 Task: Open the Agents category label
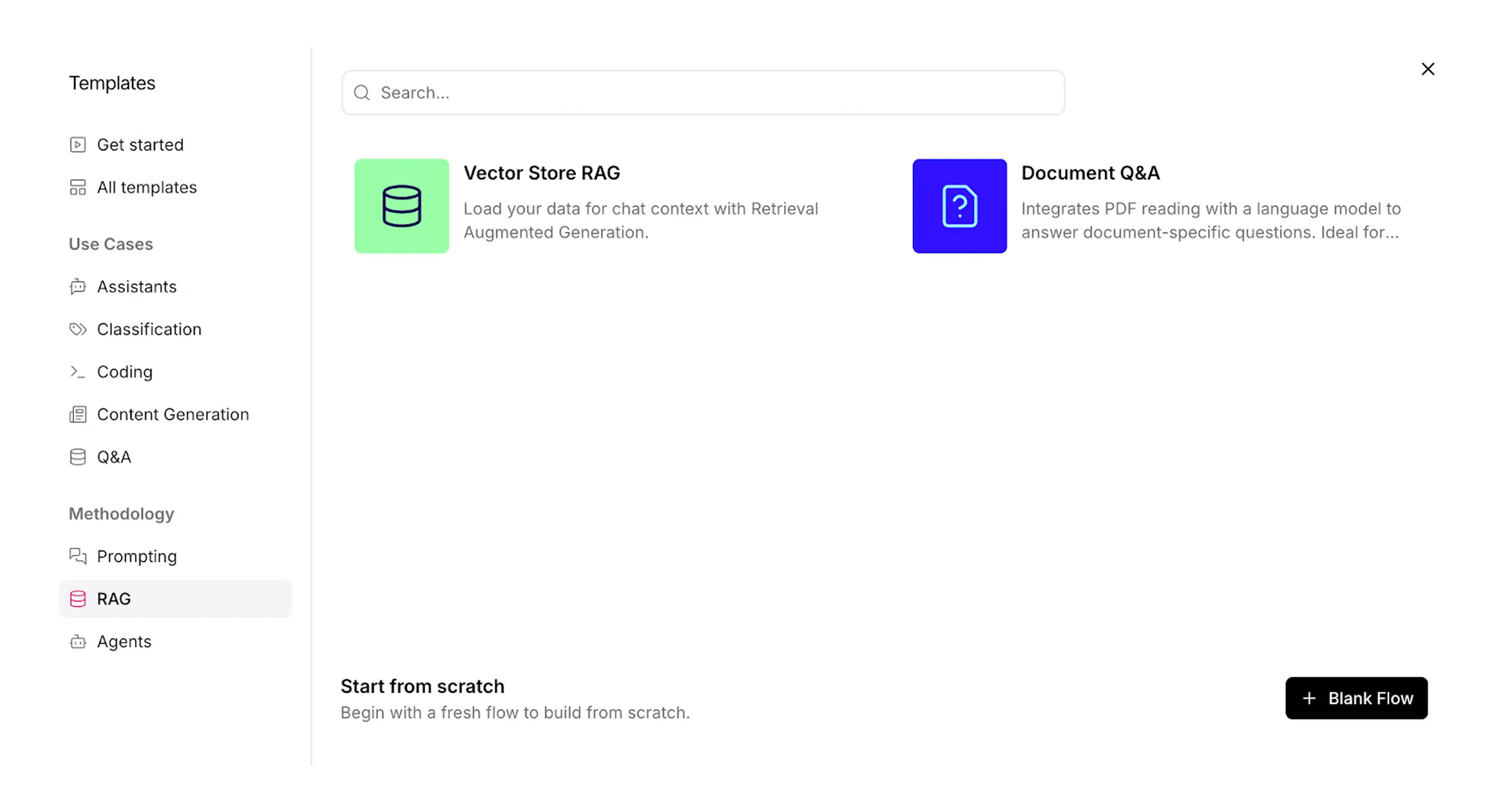(x=124, y=642)
